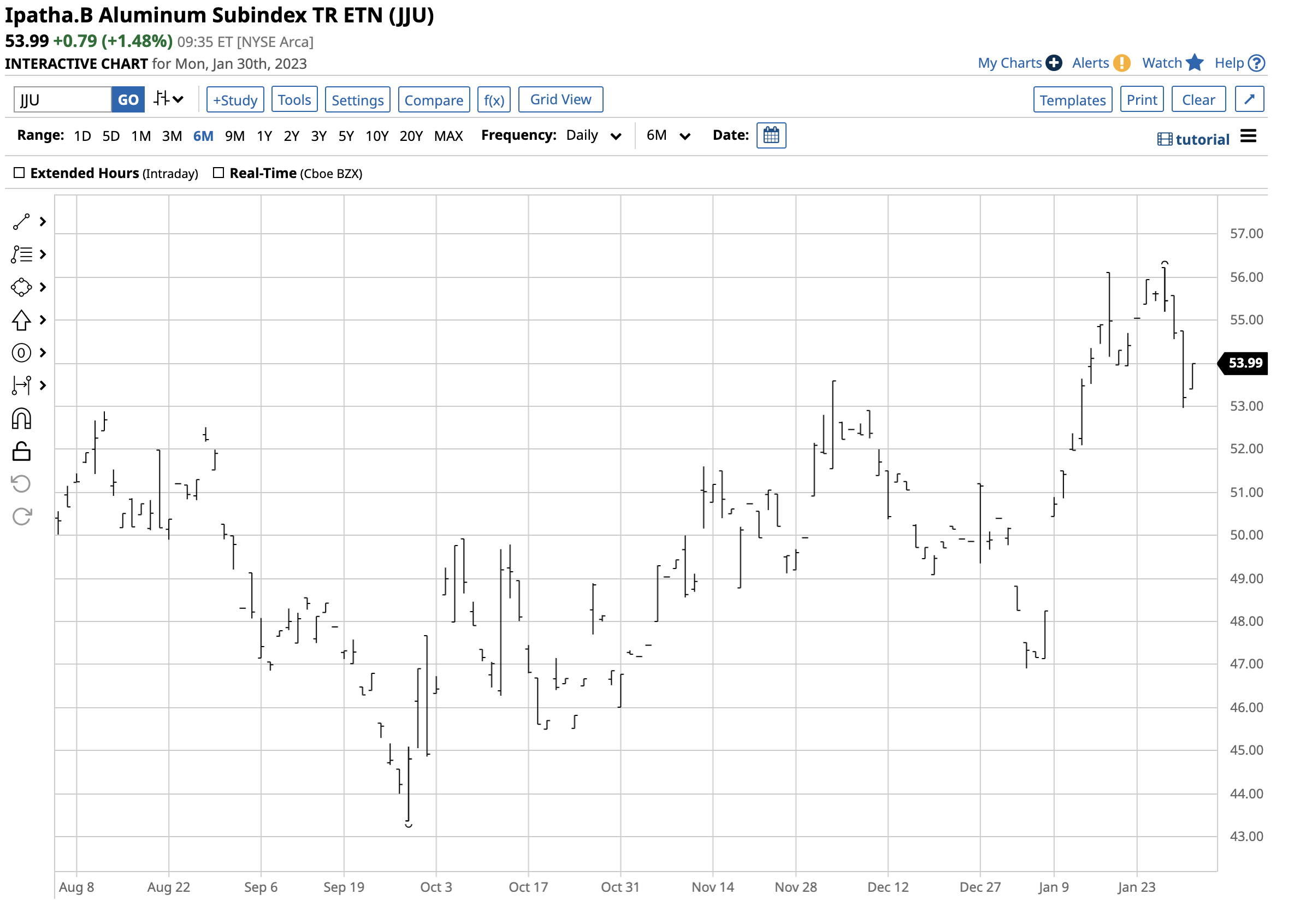Click the +Study button

[x=235, y=100]
